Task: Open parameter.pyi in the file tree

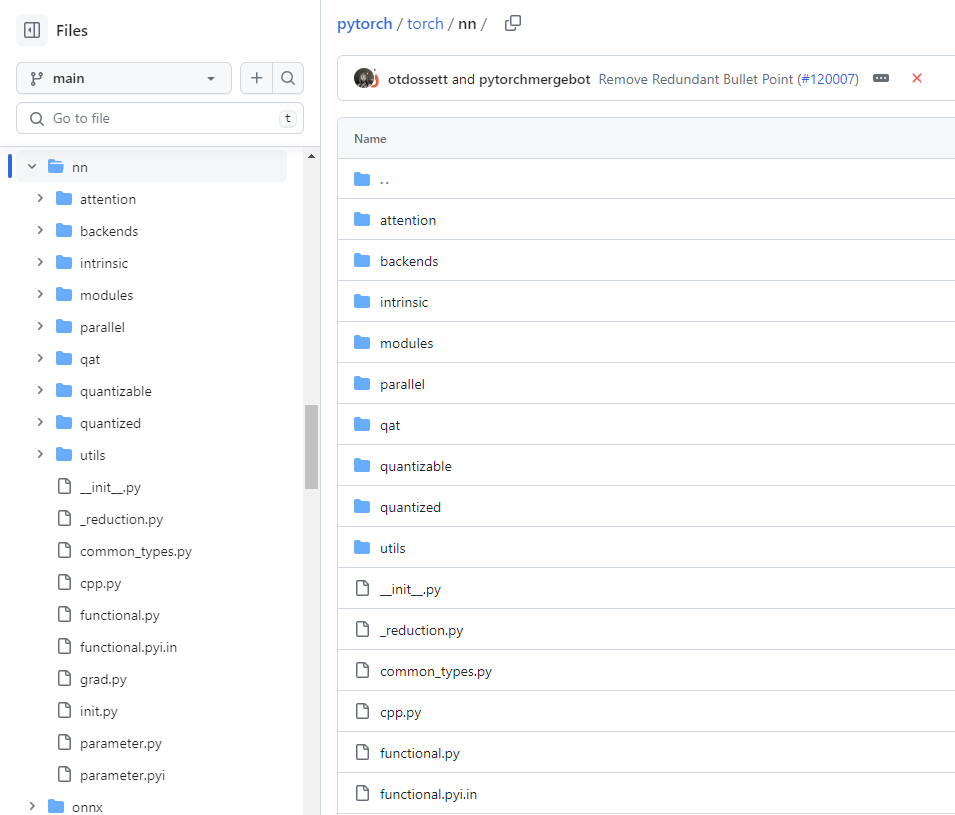Action: point(122,775)
